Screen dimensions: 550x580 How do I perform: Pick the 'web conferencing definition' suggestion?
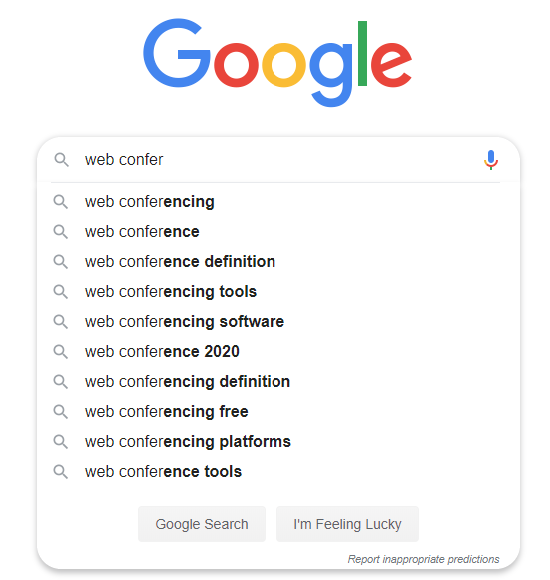[x=278, y=382]
